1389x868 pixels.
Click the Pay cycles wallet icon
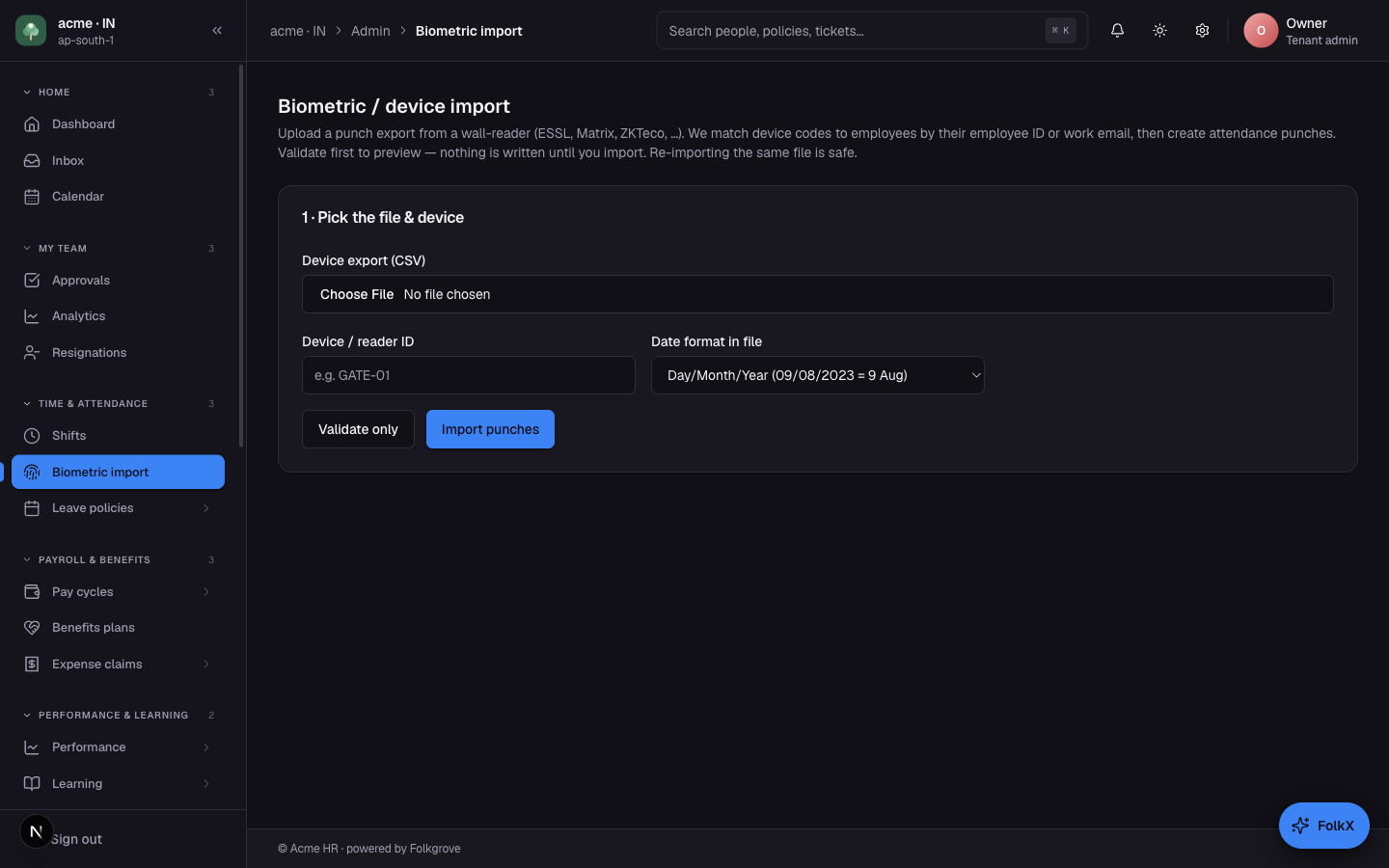(x=32, y=592)
